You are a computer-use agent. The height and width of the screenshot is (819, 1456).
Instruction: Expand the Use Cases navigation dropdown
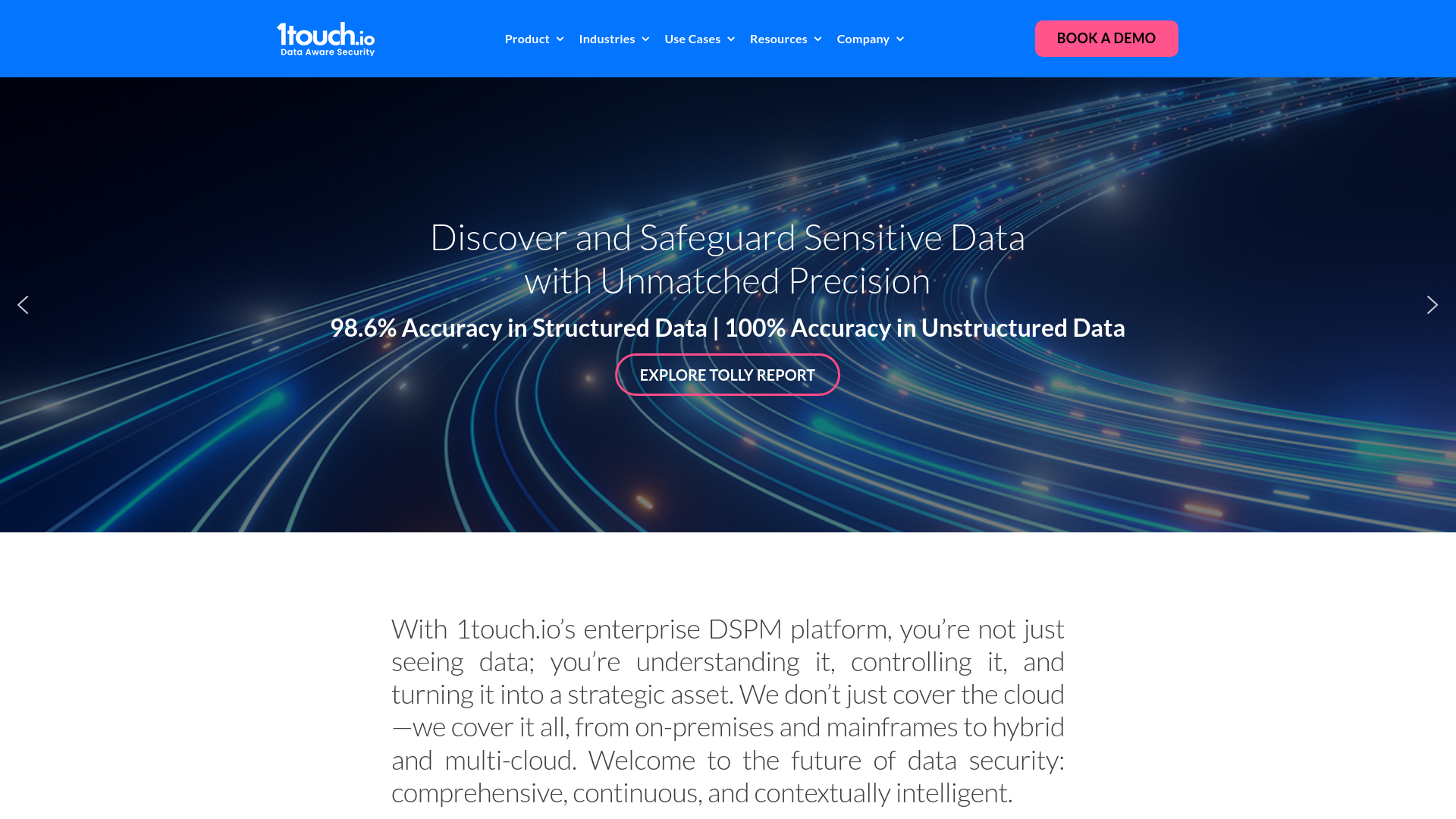(x=700, y=38)
